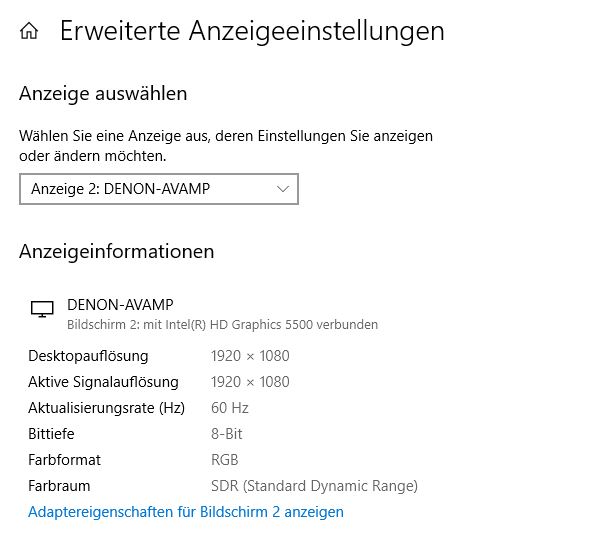Click the Farbformat label
Viewport: 591px width, 537px height.
[64, 460]
